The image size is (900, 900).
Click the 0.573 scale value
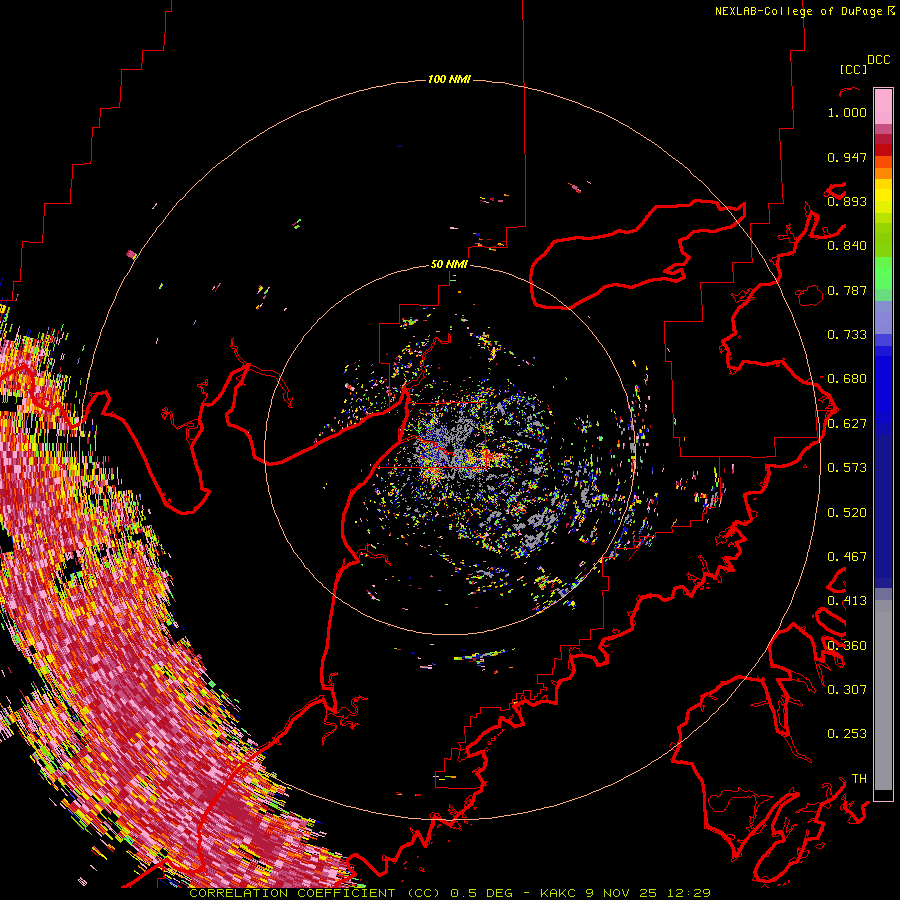point(847,468)
